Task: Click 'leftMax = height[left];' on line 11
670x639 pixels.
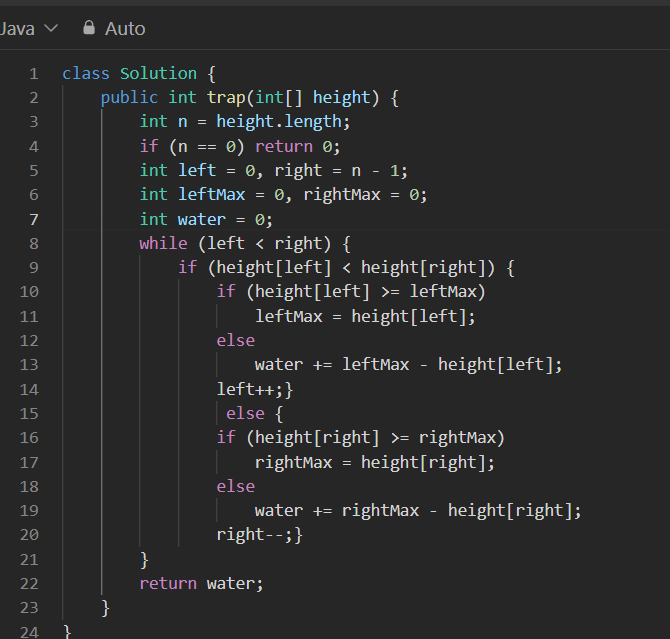Action: 365,317
